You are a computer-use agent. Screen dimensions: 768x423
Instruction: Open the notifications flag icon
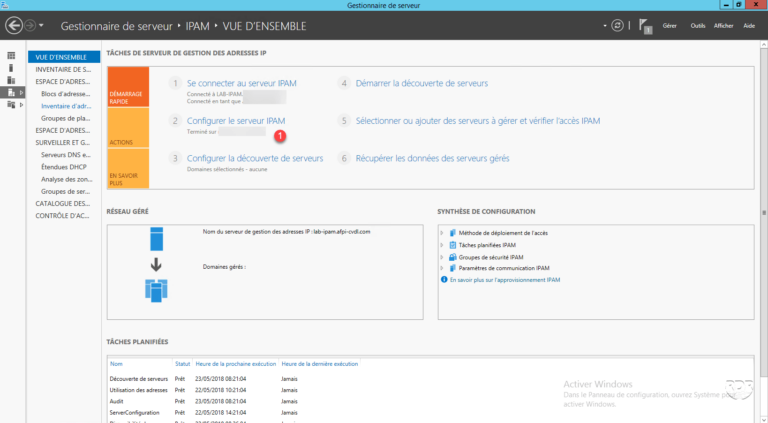[x=647, y=26]
